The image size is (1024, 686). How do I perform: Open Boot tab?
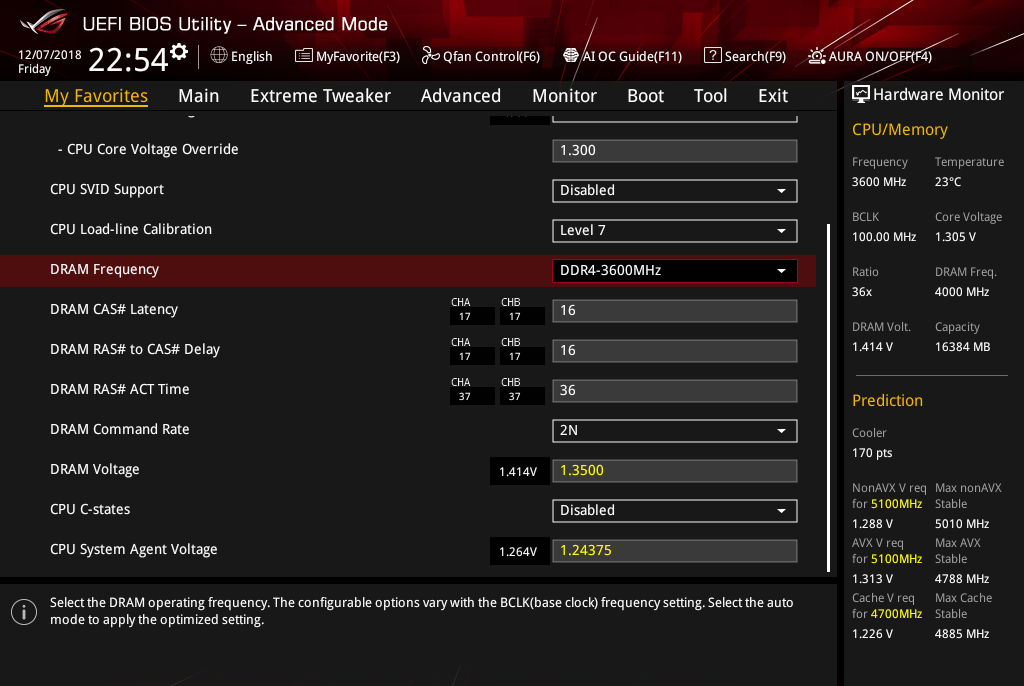(x=645, y=96)
